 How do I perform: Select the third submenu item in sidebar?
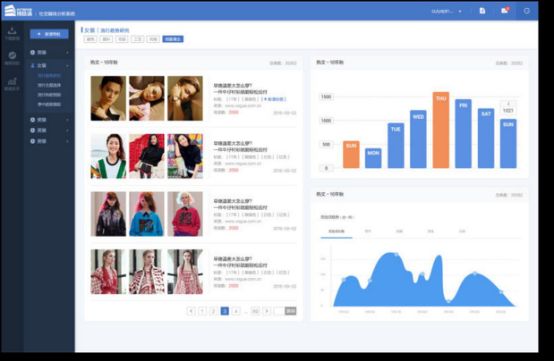[49, 95]
